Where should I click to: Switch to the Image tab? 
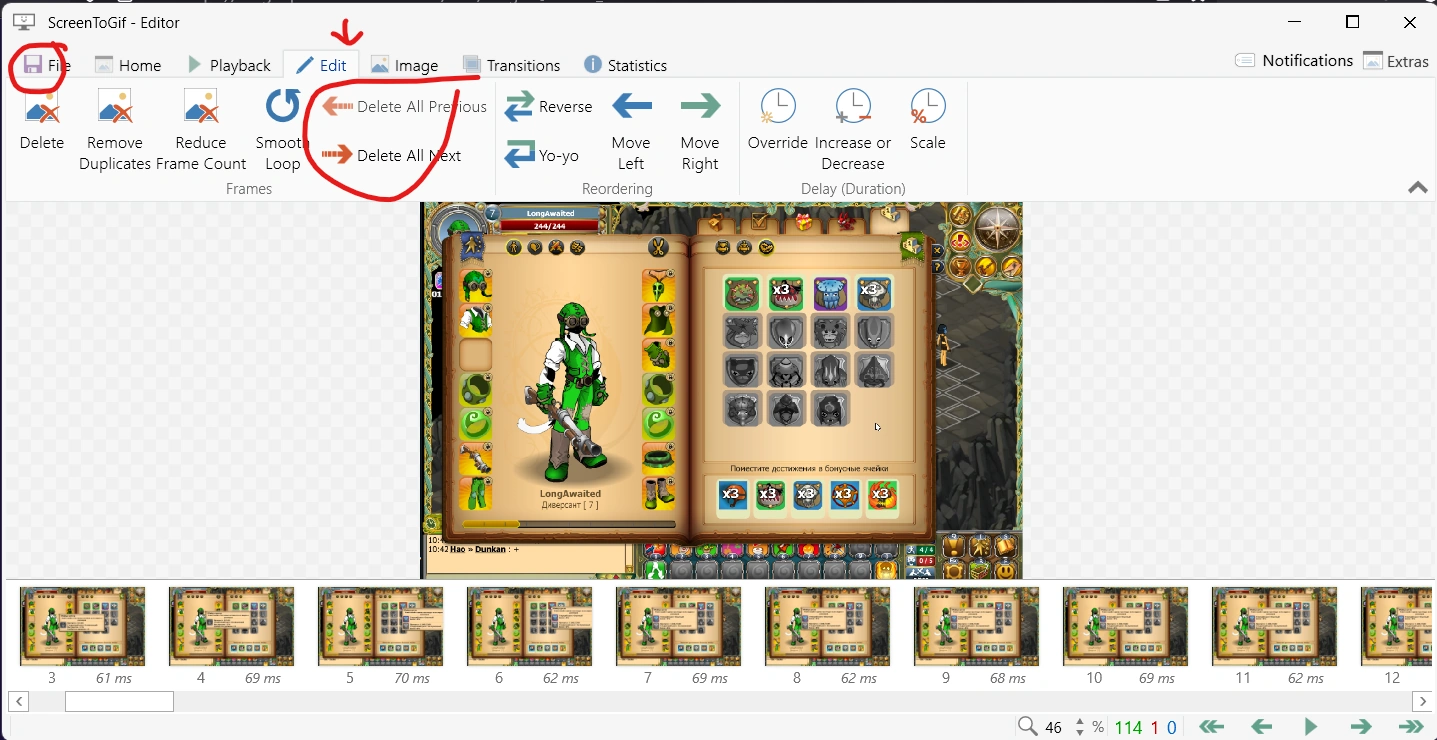click(405, 65)
